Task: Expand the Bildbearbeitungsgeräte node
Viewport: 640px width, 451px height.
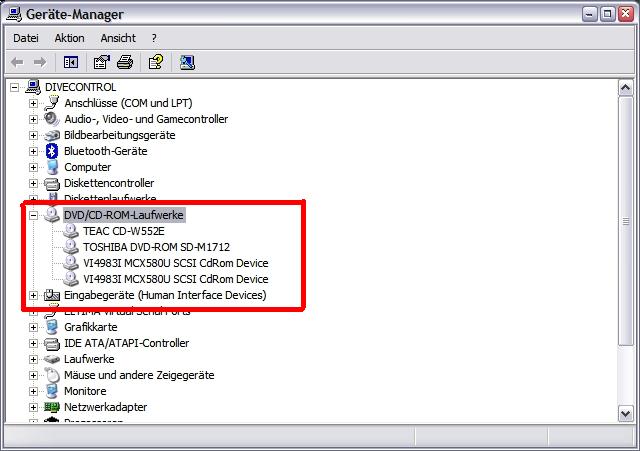Action: [33, 135]
